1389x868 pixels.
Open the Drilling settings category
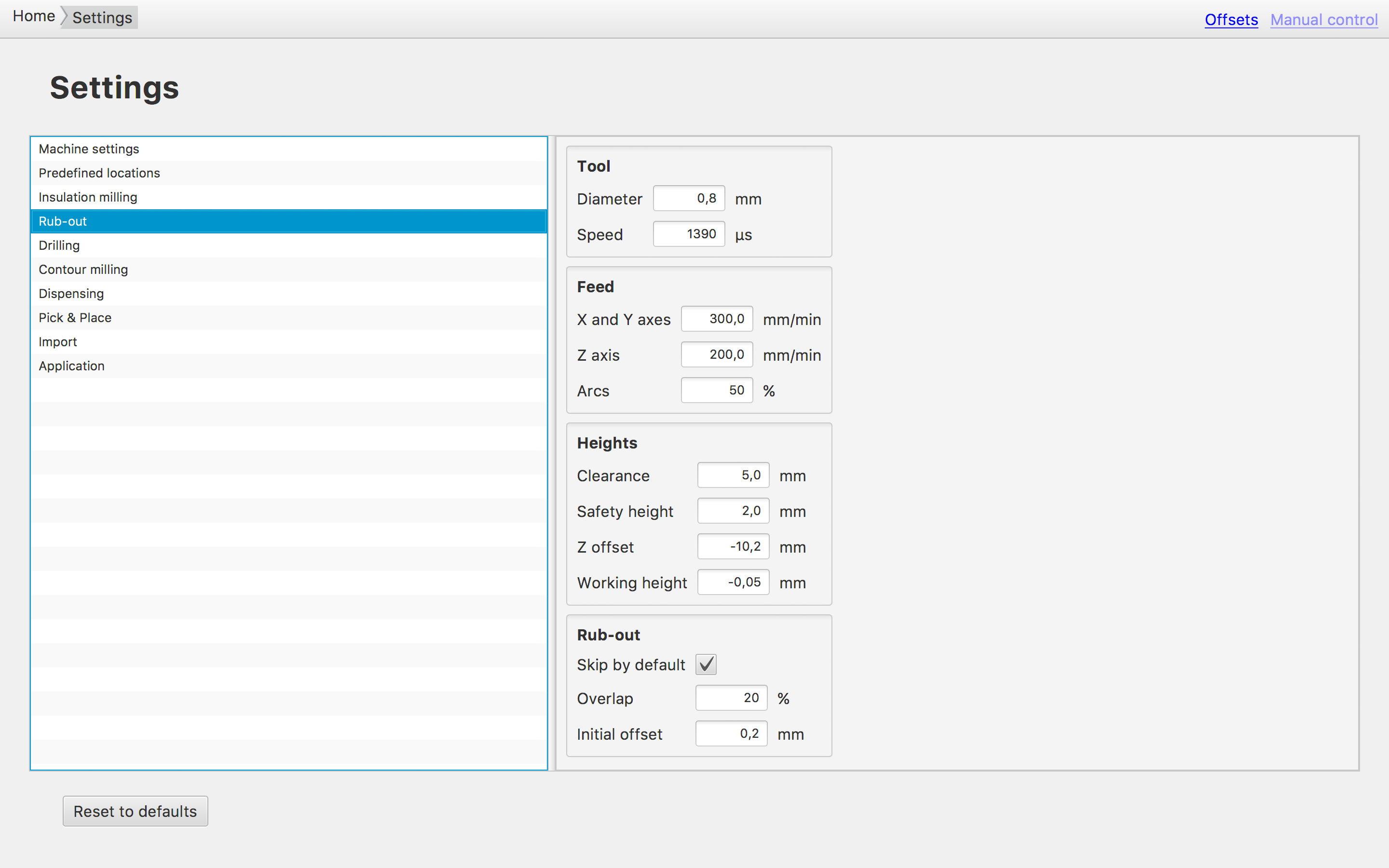(289, 245)
